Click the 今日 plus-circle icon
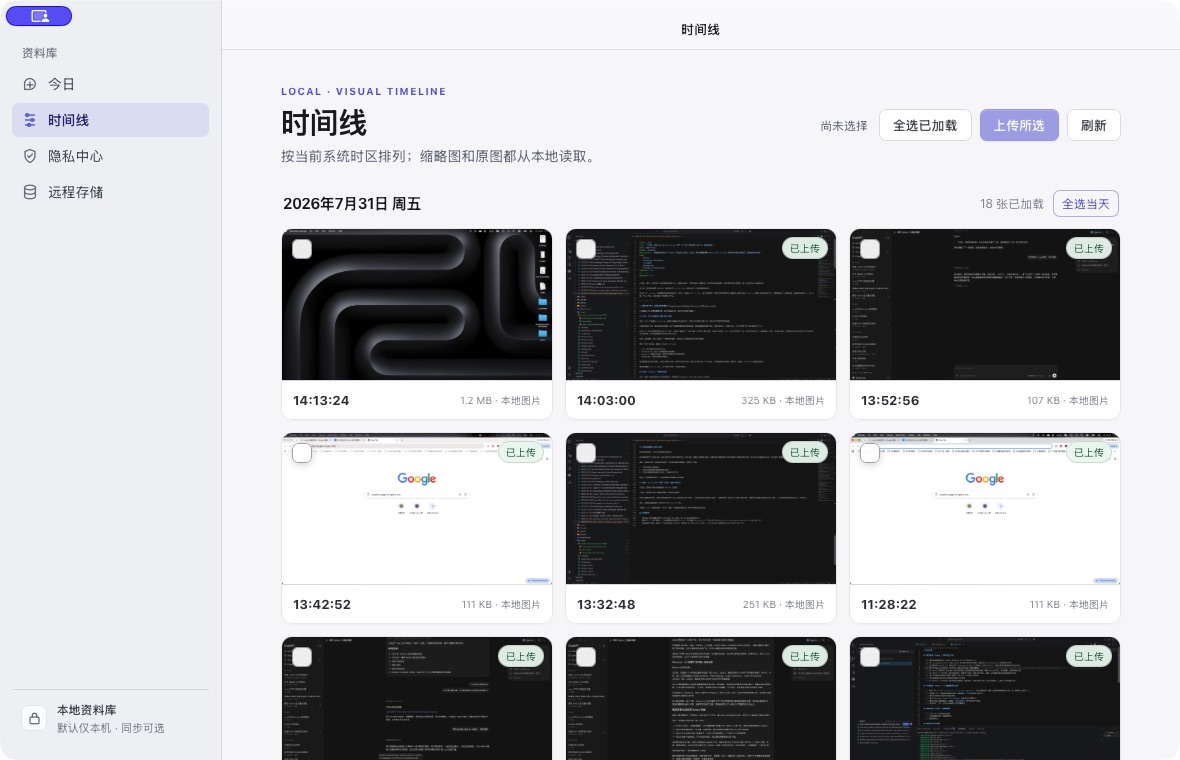Image resolution: width=1180 pixels, height=760 pixels. click(29, 84)
